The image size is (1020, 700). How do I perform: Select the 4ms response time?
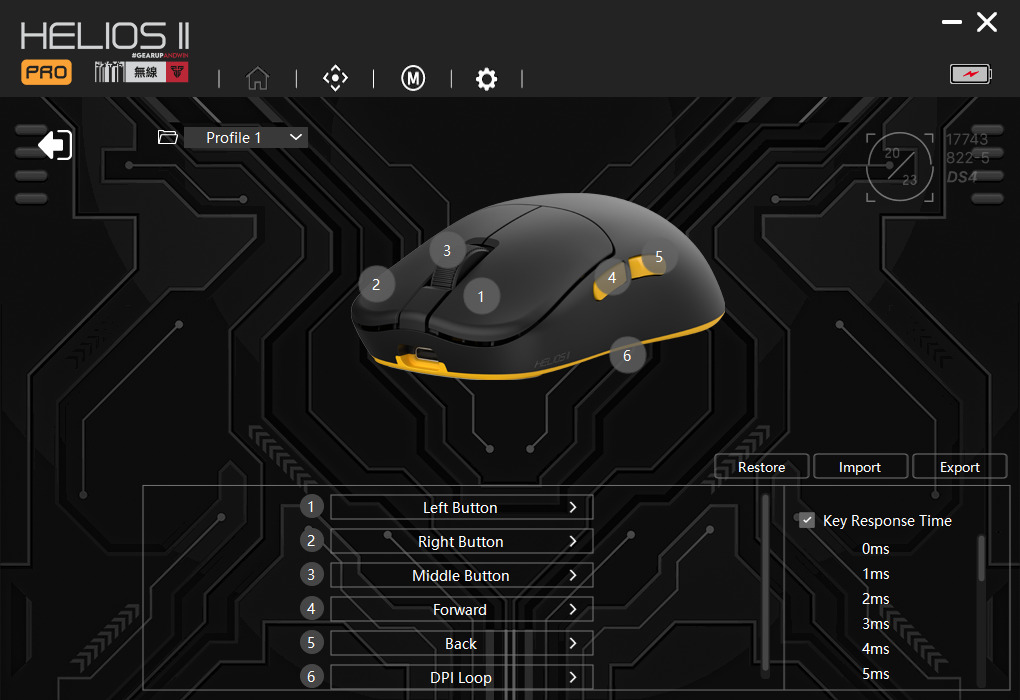[876, 649]
